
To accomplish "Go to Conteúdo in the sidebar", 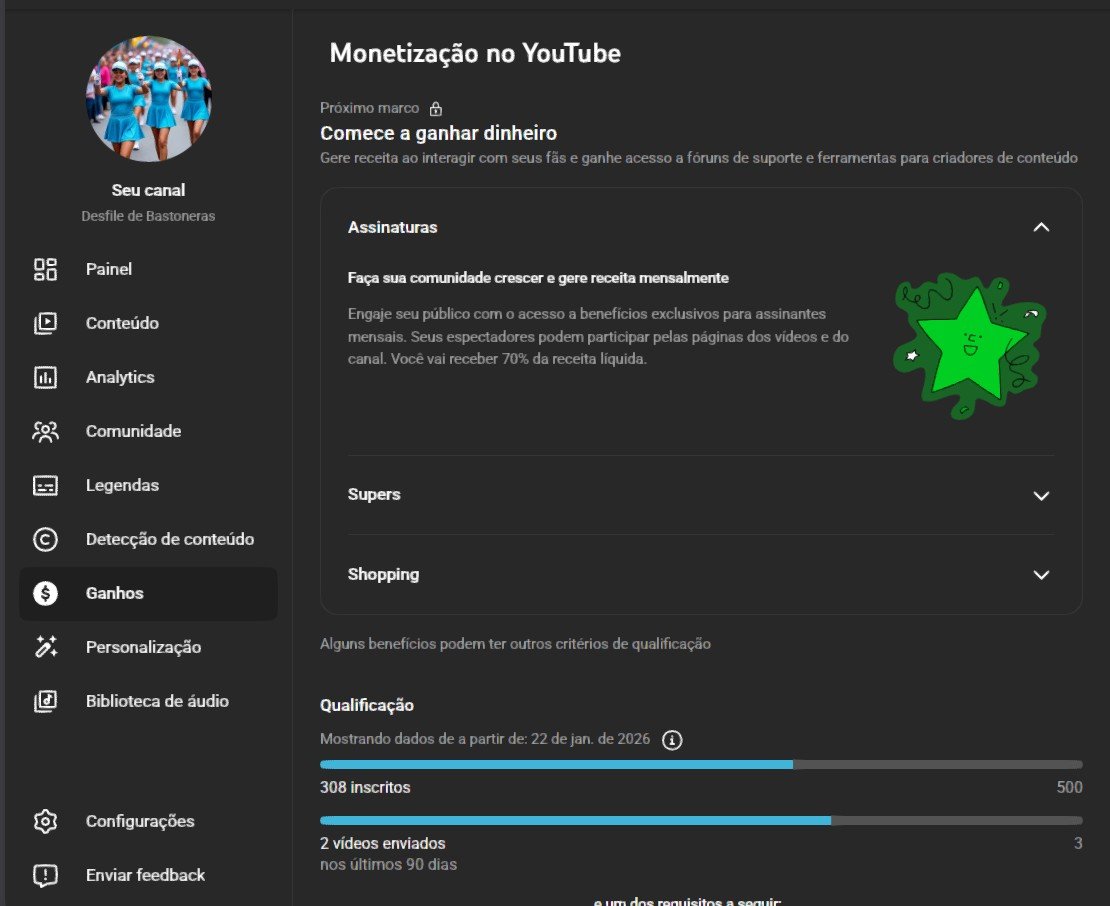I will click(x=122, y=323).
